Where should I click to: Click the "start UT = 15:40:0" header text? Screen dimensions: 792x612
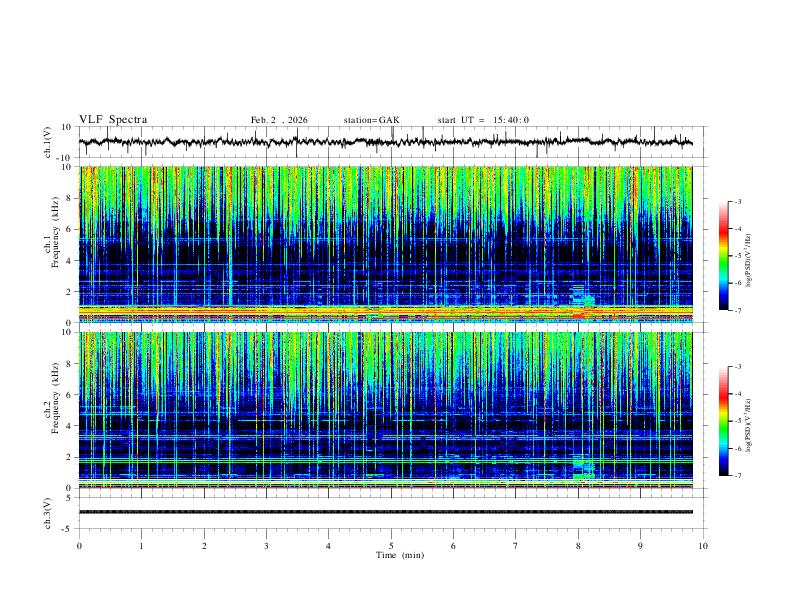(x=483, y=120)
